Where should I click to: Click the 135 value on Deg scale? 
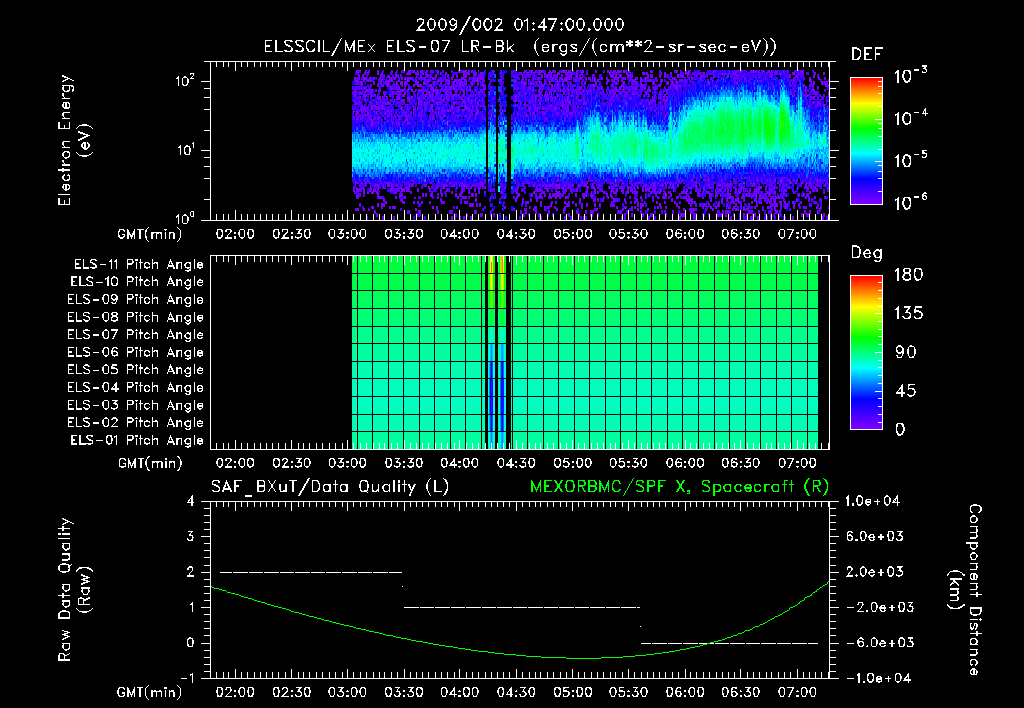click(909, 314)
